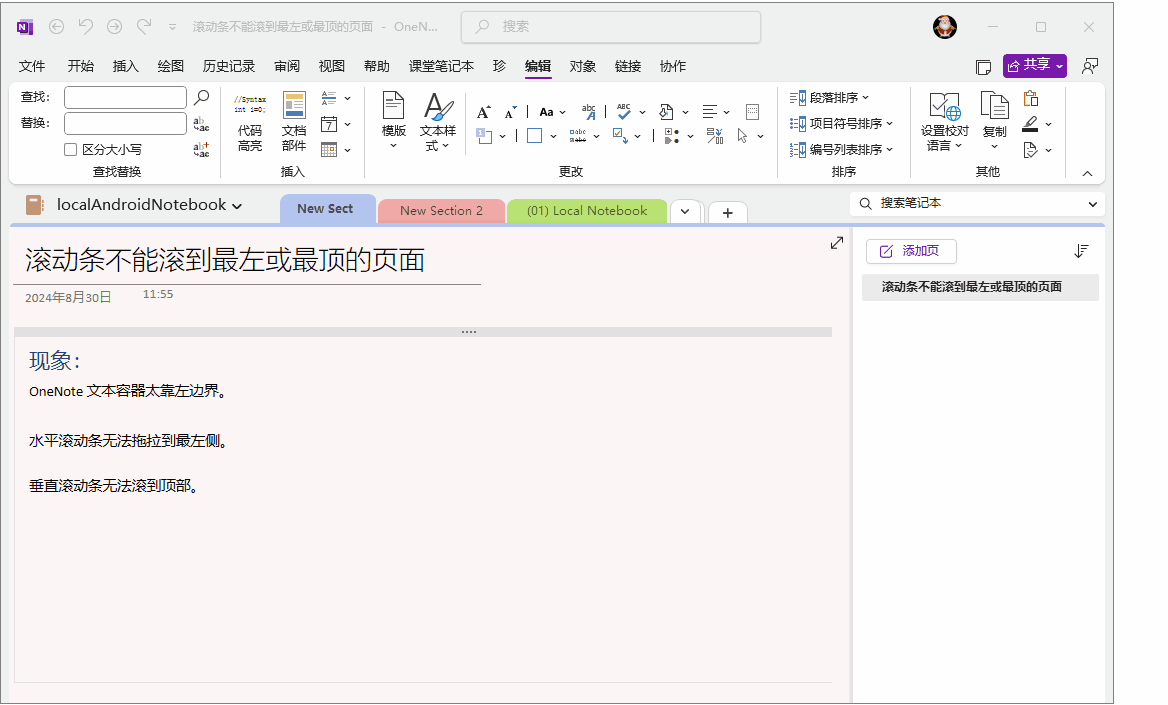Screen dimensions: 1168x705
Task: Click the paragraph alignment lines icon
Action: (710, 112)
